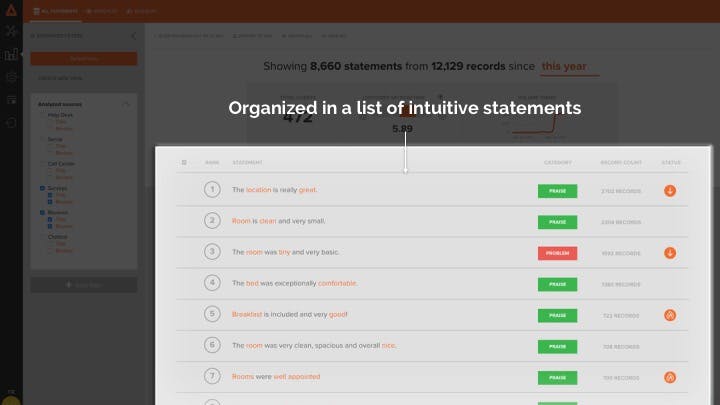Click the fourth option in the sub-toolbar

coord(334,36)
